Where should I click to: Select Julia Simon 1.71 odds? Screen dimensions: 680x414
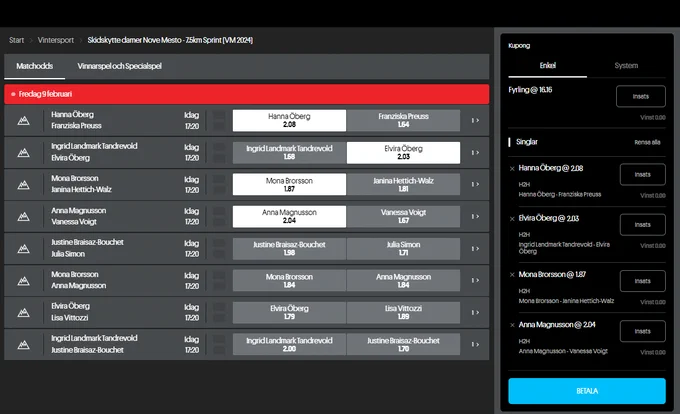[403, 248]
